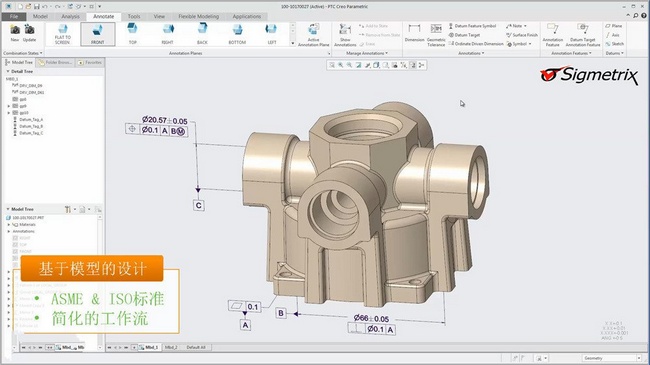Open the Combination States dropdown
The height and width of the screenshot is (365, 650).
[23, 53]
